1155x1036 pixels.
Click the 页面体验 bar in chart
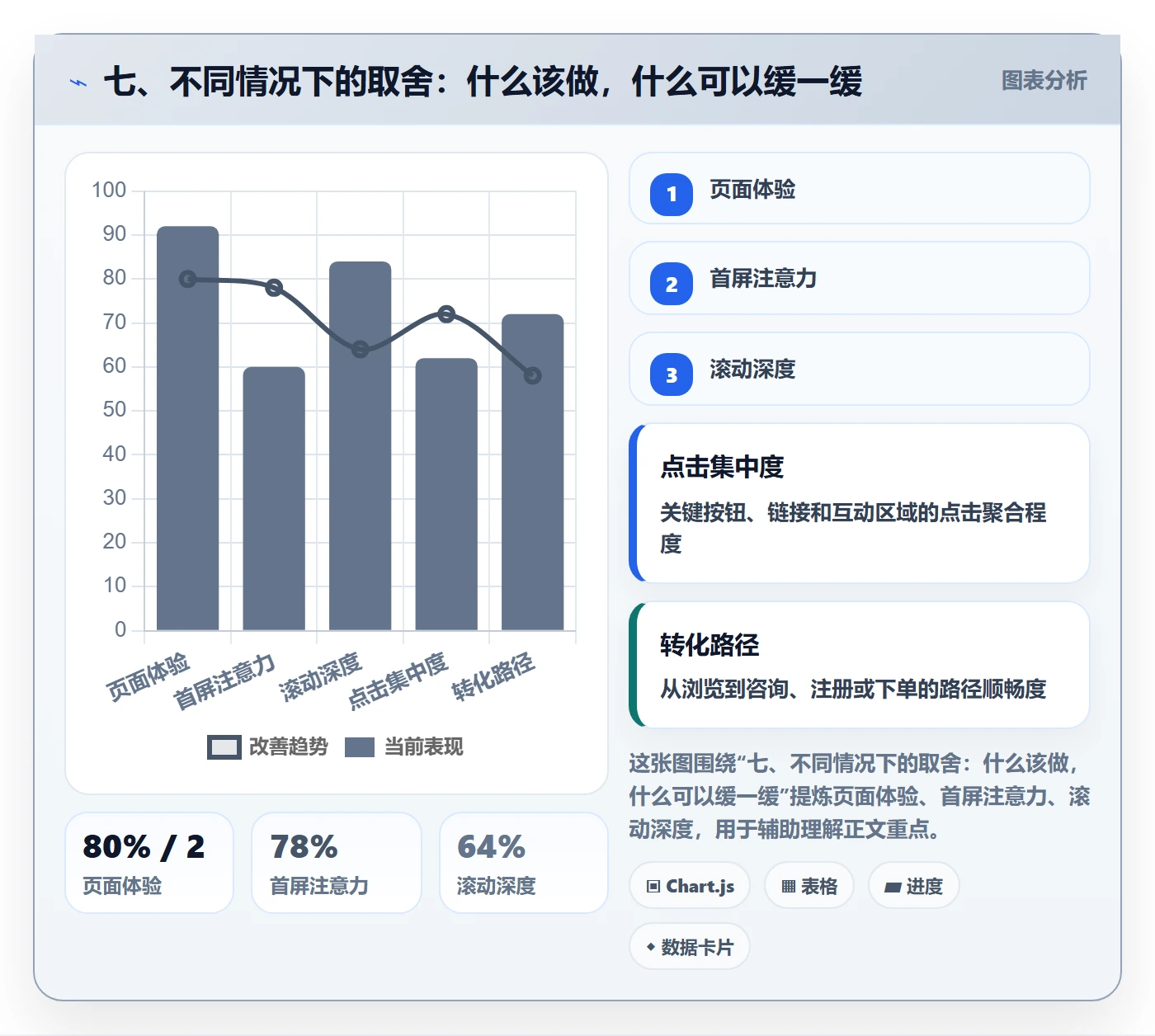click(188, 428)
